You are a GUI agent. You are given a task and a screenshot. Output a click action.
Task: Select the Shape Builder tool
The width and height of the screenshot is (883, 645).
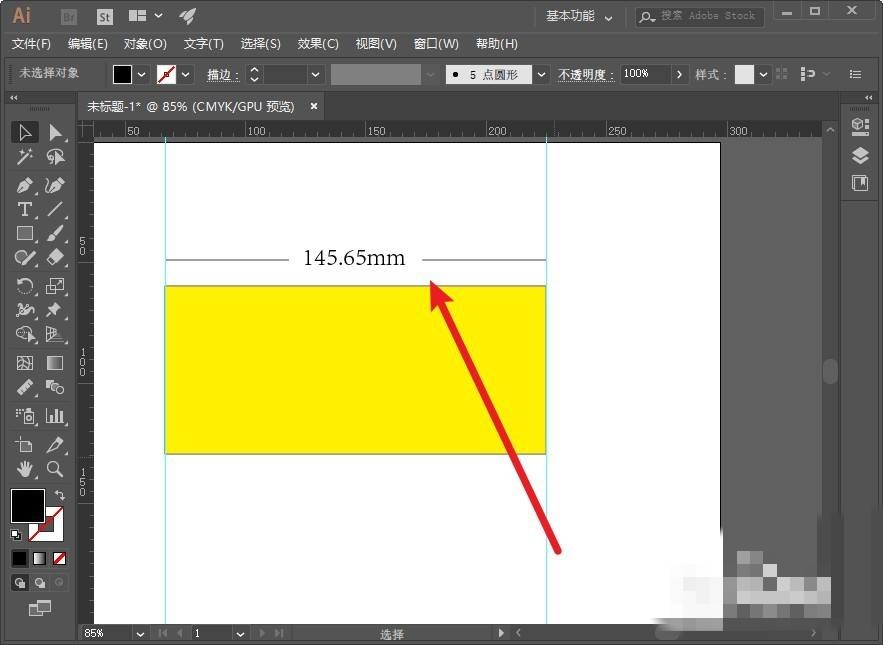(x=25, y=334)
